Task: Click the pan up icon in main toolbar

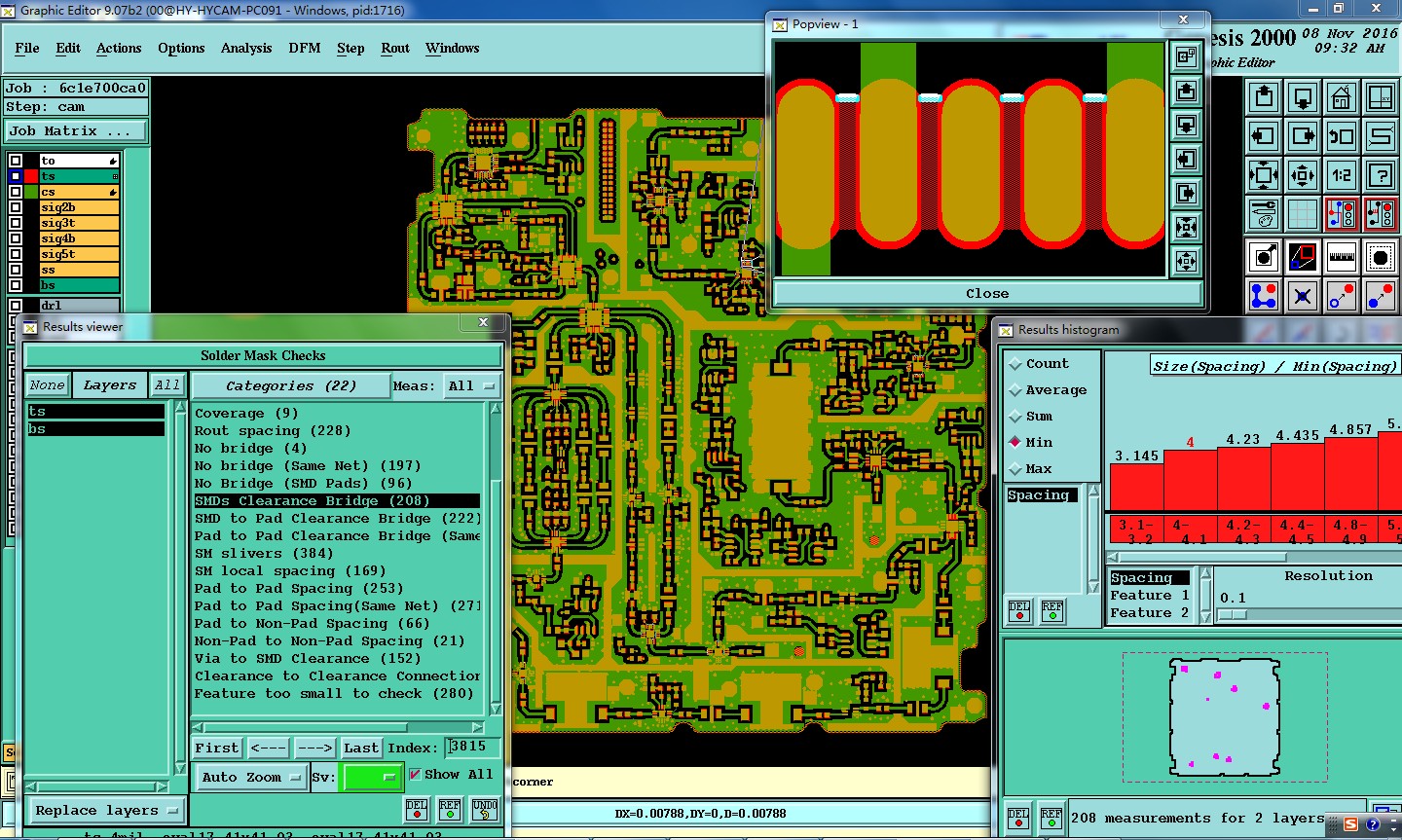Action: coord(1264,97)
